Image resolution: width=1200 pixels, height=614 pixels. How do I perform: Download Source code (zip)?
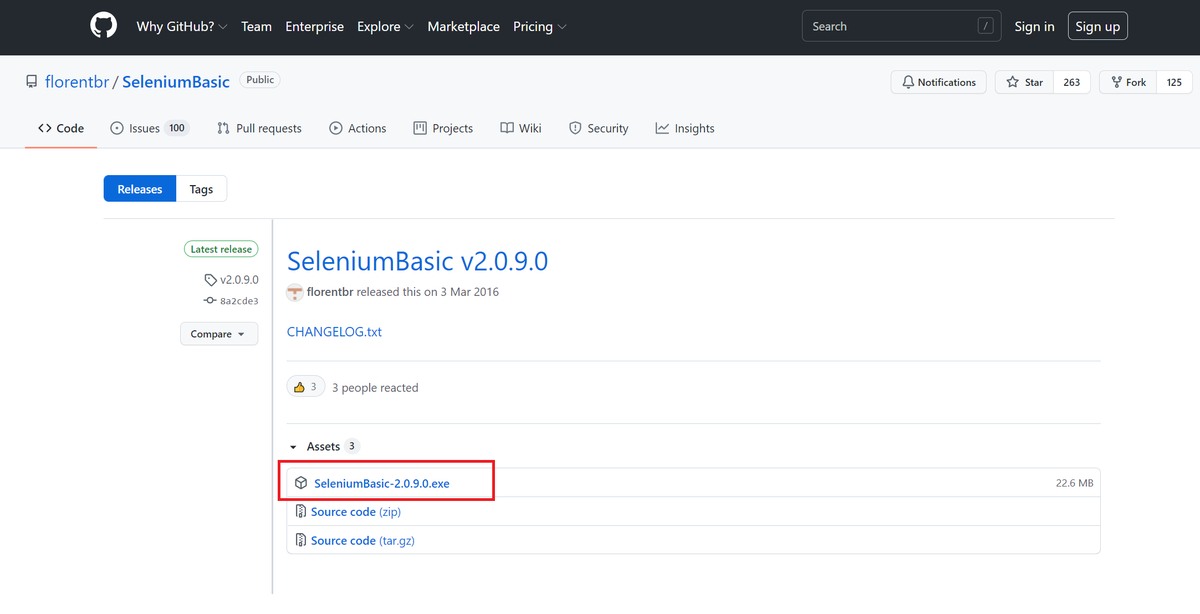click(357, 511)
